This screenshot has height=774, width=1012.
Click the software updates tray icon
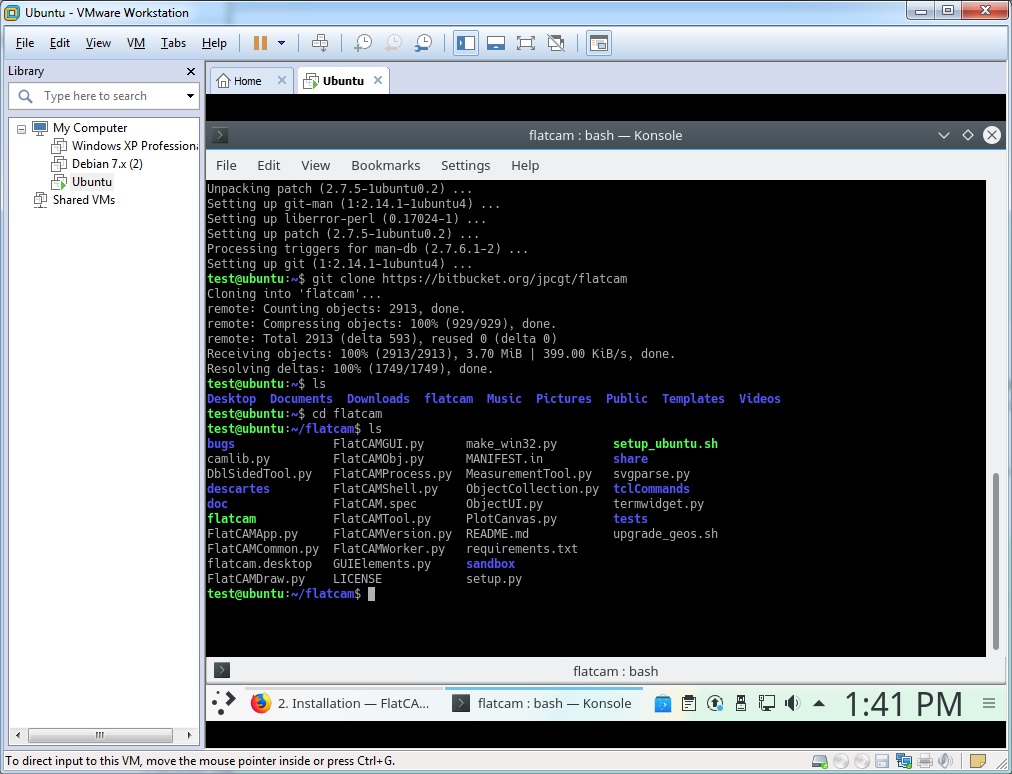tap(714, 704)
